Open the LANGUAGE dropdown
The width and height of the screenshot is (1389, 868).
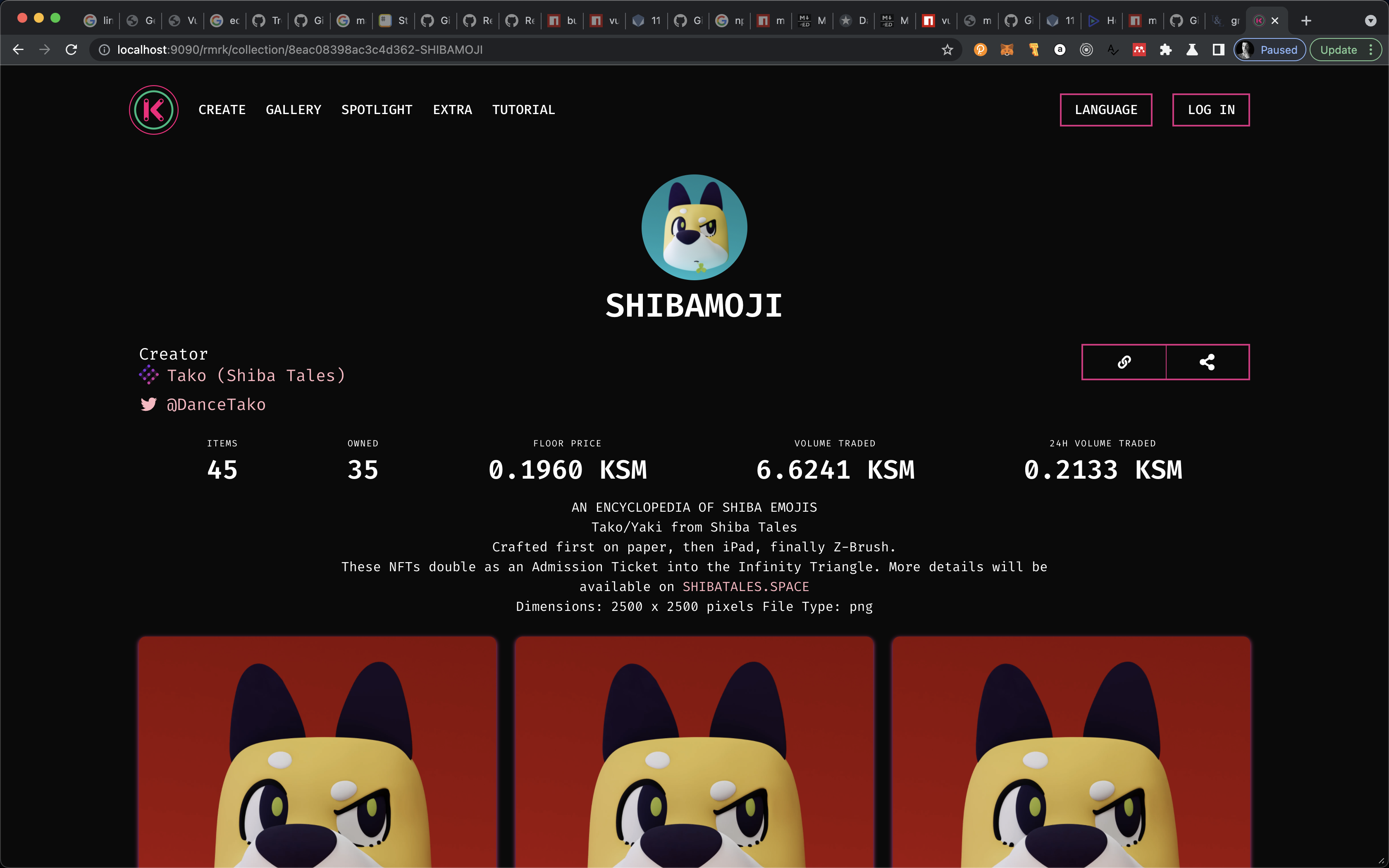1105,110
